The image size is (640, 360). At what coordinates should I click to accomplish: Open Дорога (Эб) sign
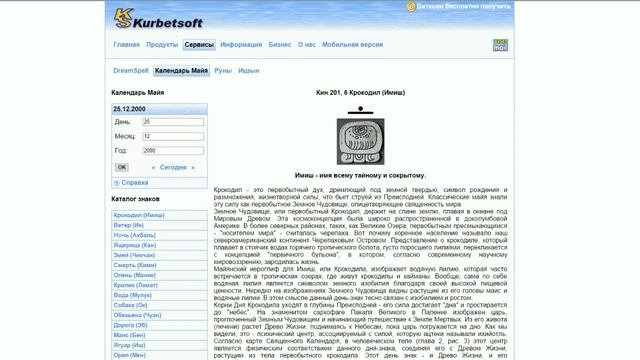click(x=130, y=325)
